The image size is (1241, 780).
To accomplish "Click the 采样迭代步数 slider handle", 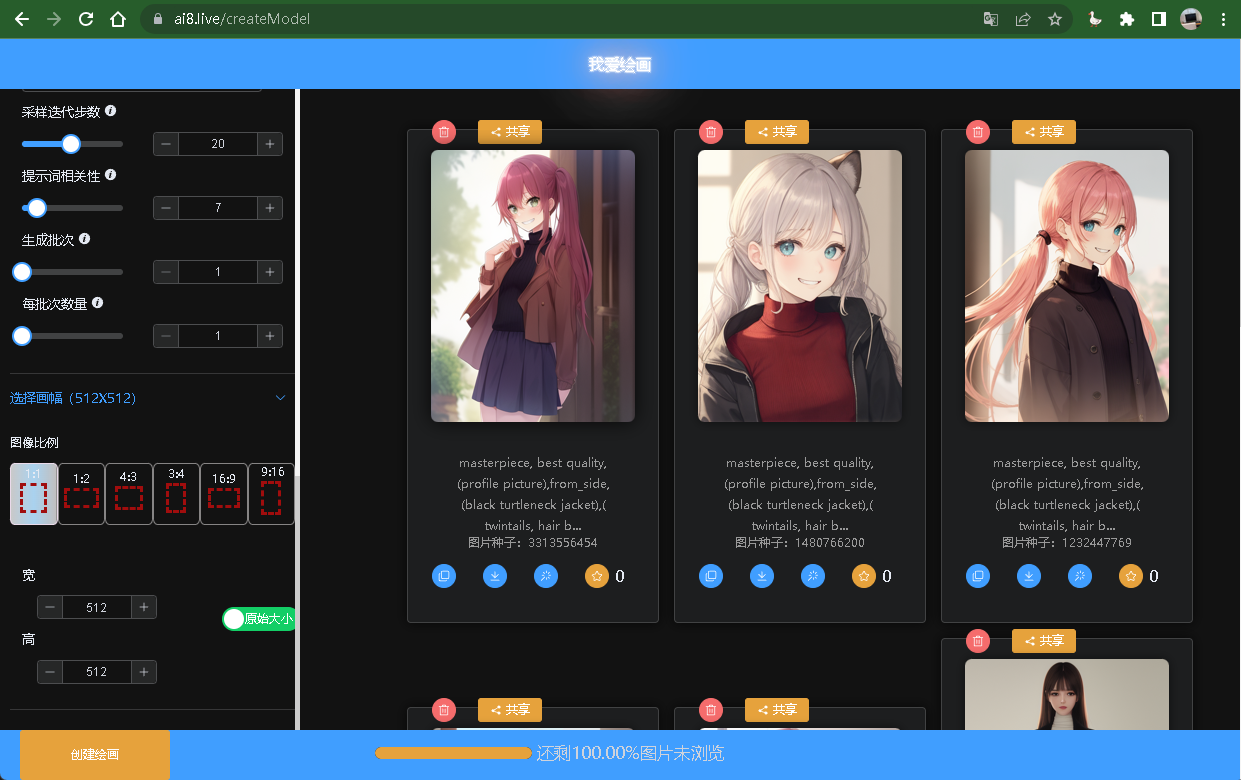I will (x=71, y=144).
